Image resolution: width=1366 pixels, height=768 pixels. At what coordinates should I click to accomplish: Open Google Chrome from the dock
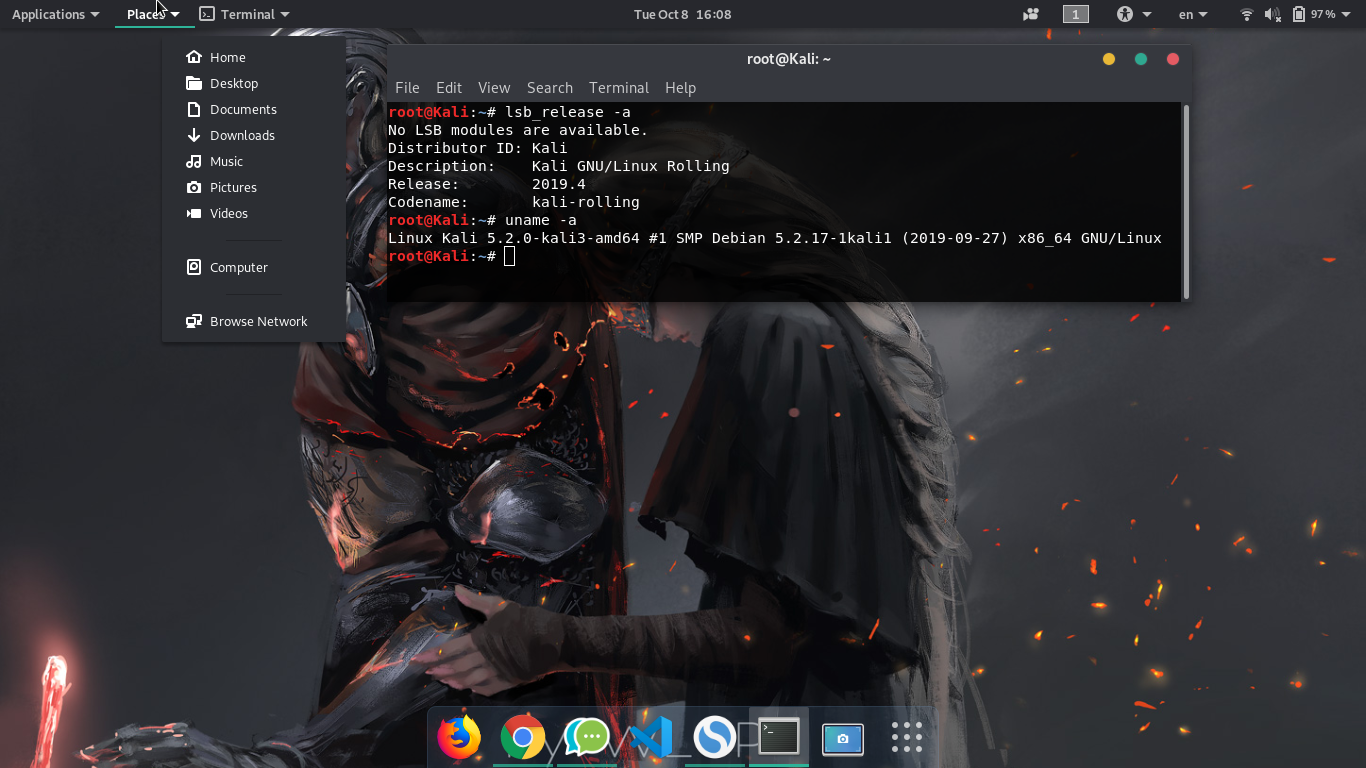tap(523, 738)
